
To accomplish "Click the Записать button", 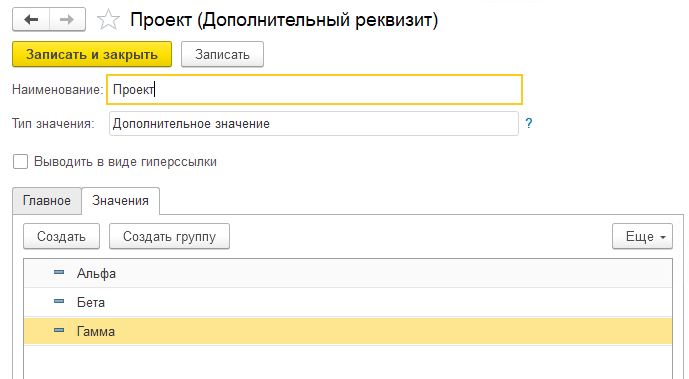I will (x=222, y=54).
